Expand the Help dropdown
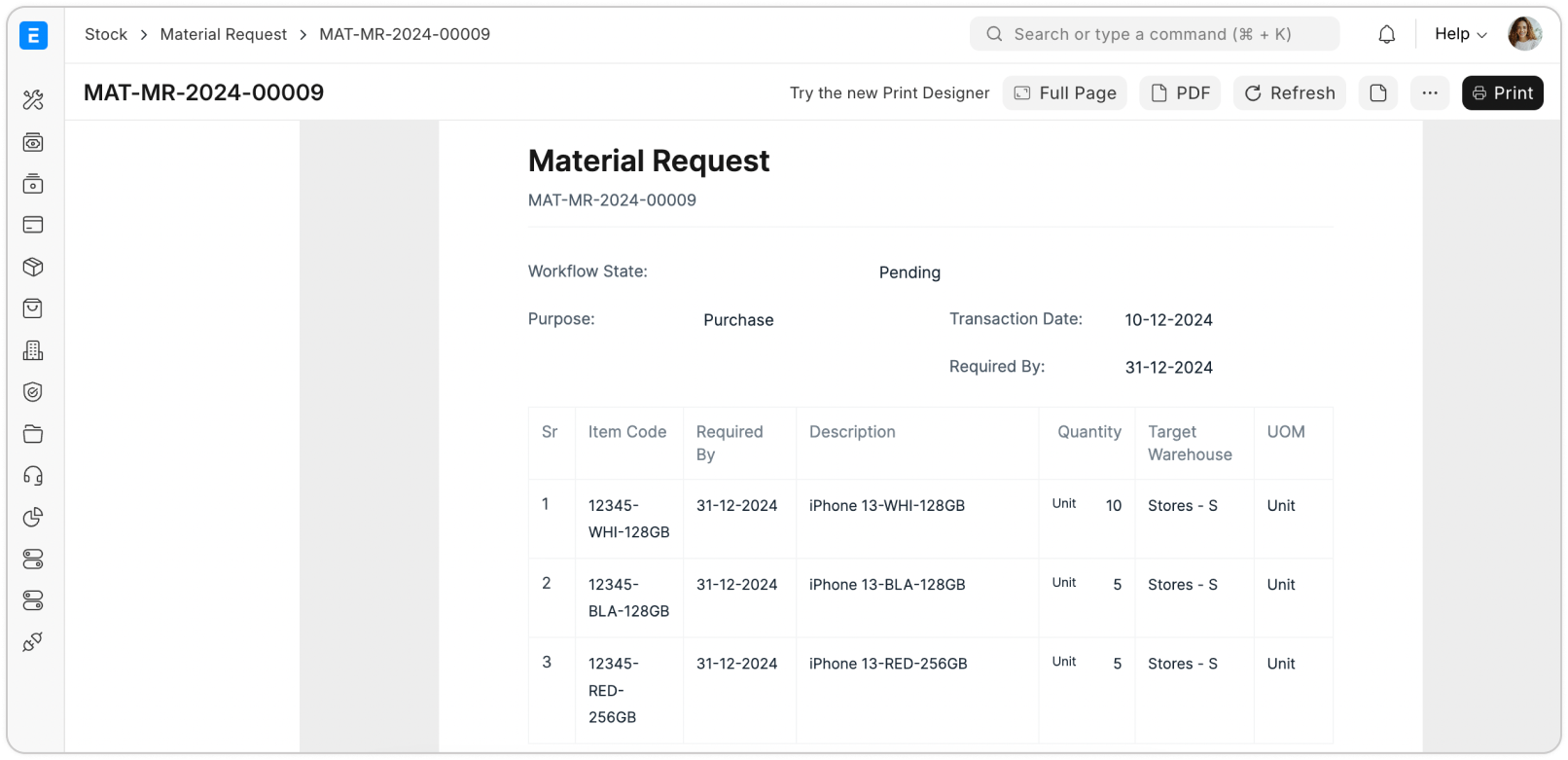Viewport: 1568px width, 760px height. point(1460,34)
